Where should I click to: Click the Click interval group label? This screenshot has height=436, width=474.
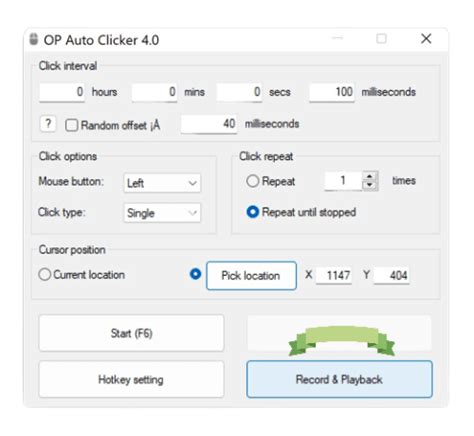pyautogui.click(x=68, y=66)
